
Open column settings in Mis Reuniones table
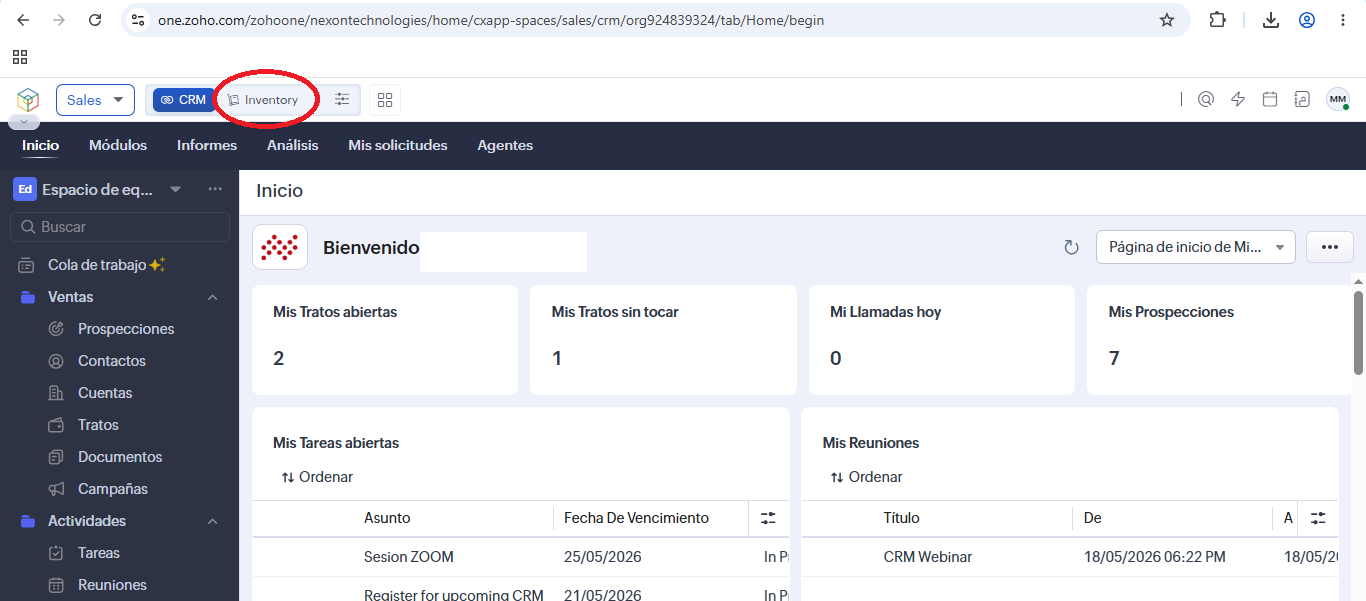click(x=1318, y=518)
